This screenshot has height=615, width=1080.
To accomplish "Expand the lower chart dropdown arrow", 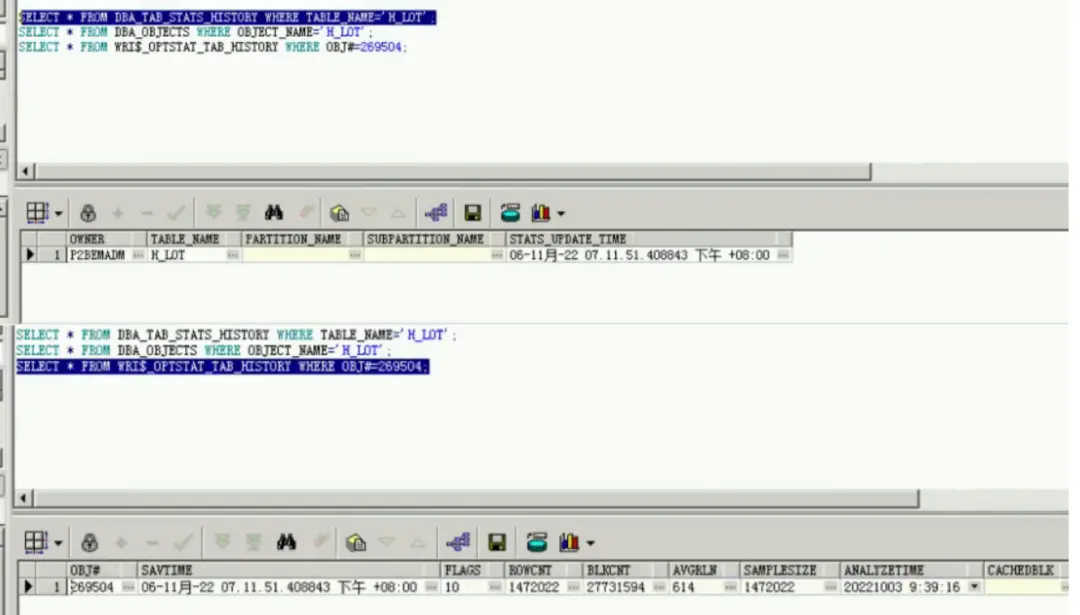I will pyautogui.click(x=591, y=544).
